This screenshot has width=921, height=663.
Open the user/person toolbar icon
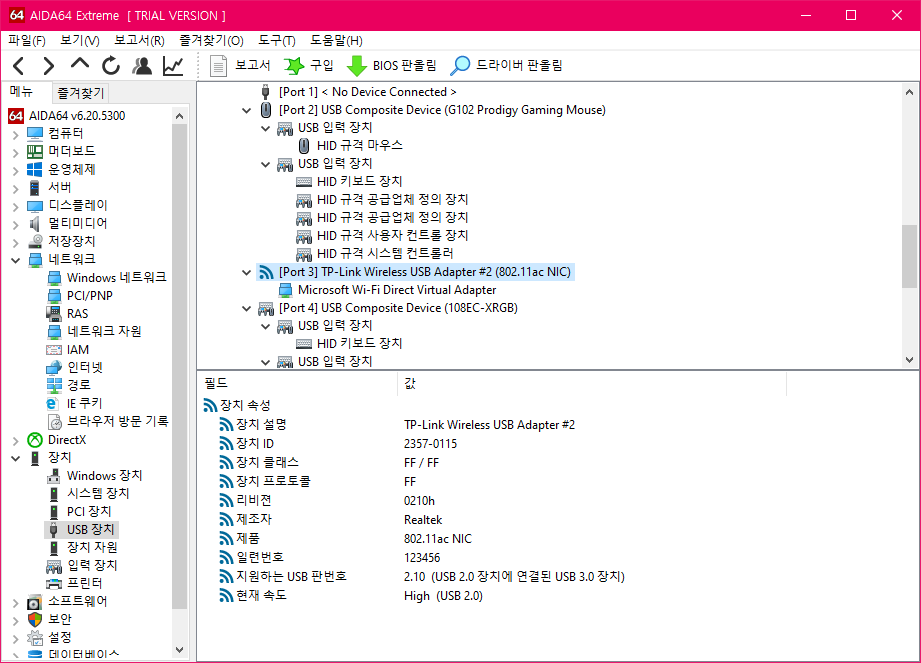pos(142,66)
